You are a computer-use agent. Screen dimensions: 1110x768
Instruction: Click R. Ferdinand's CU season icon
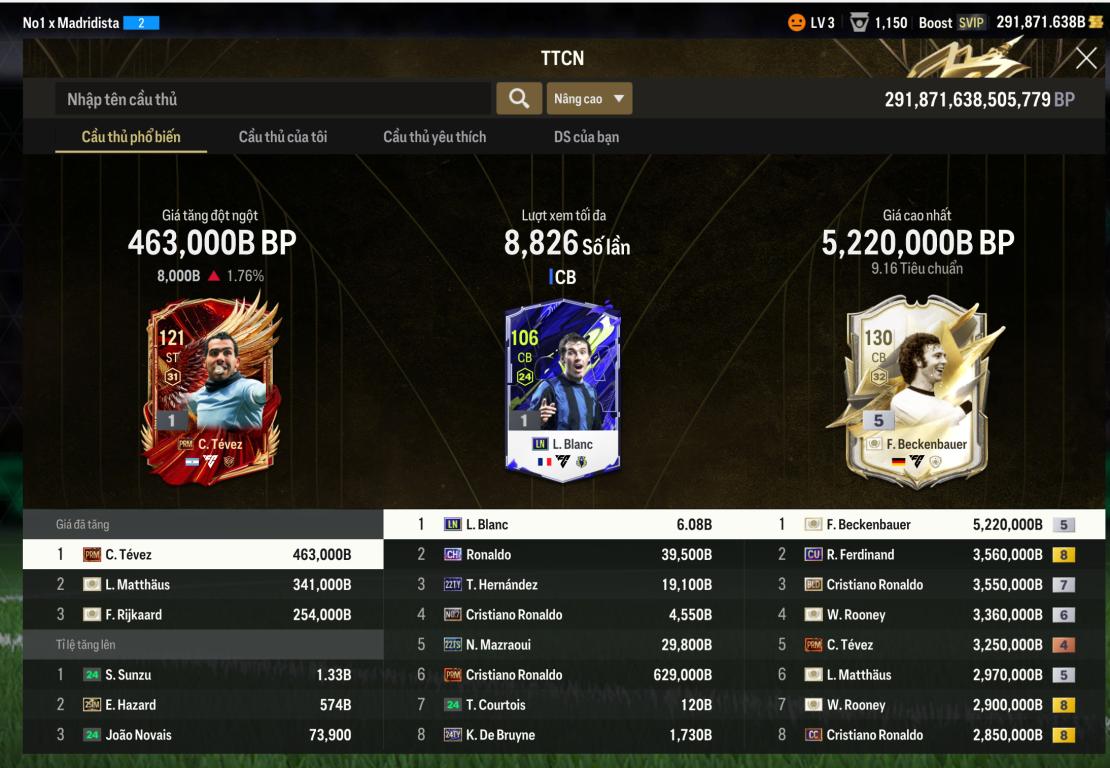tap(813, 554)
